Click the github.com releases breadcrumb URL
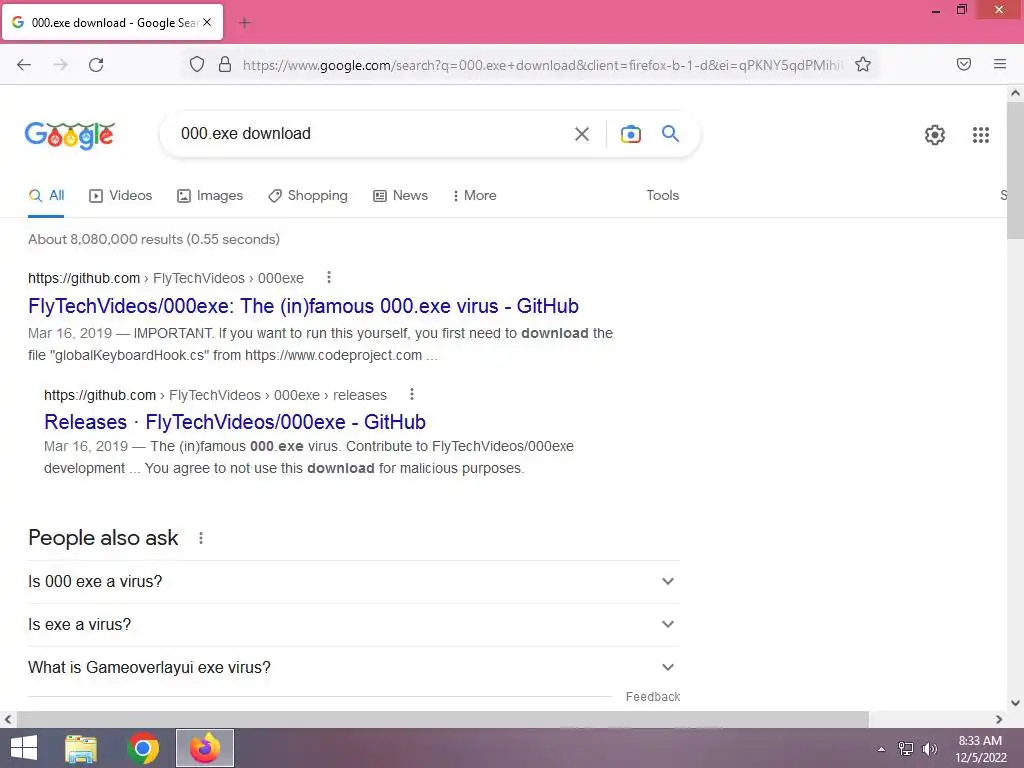 coord(216,395)
